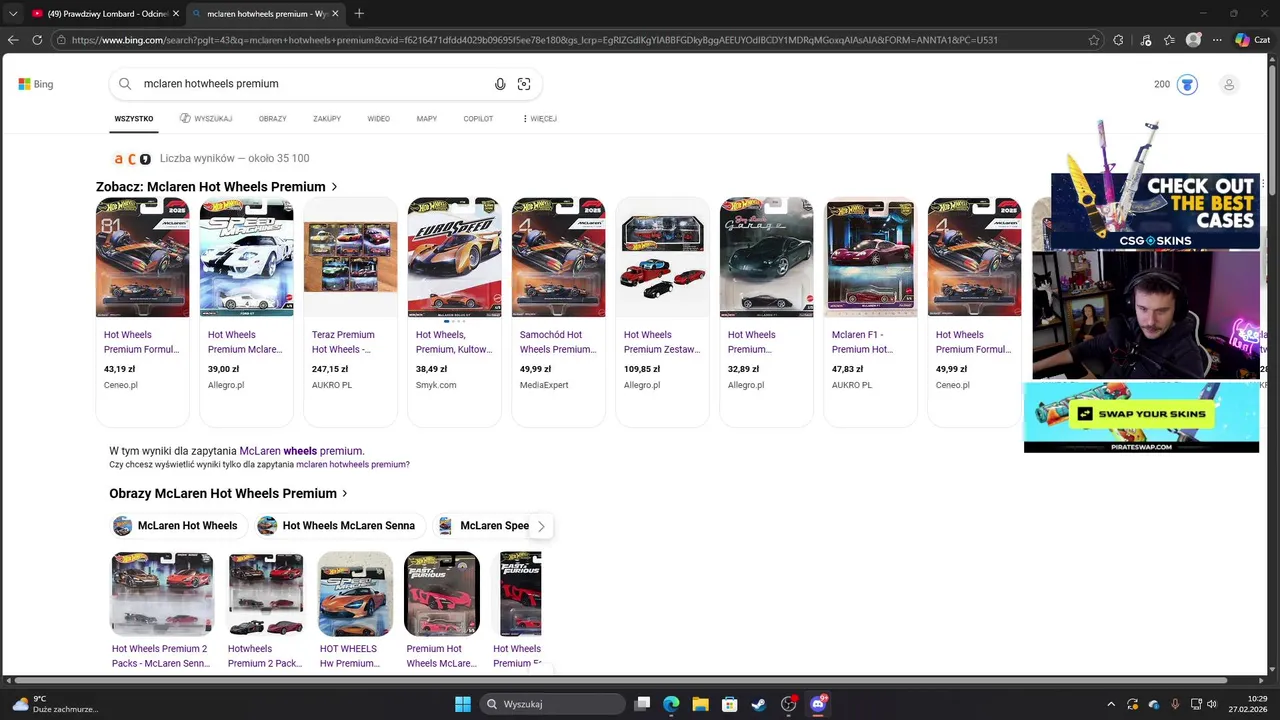Viewport: 1280px width, 720px height.
Task: Close the Prawdziwy Lombard YouTube tab
Action: [x=176, y=14]
